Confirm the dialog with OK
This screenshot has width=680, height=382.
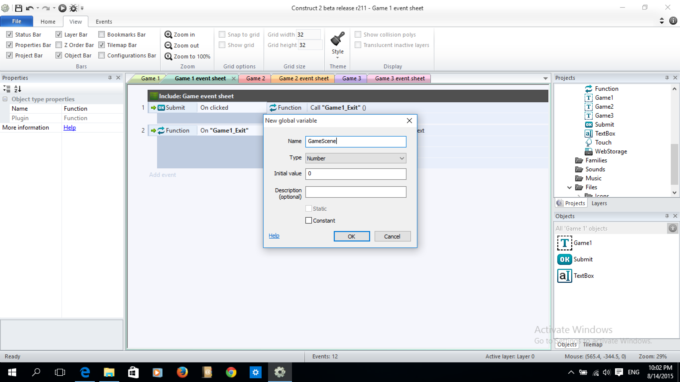(352, 236)
